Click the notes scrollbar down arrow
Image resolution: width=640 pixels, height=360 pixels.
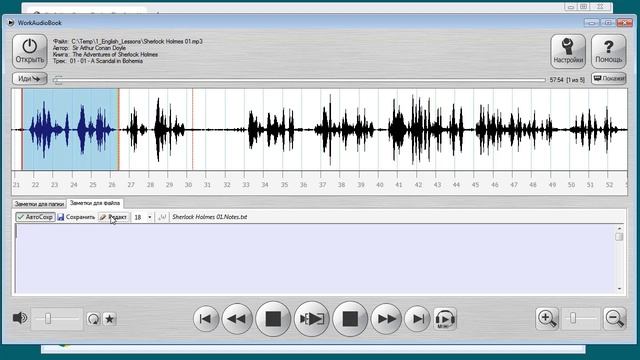pyautogui.click(x=619, y=289)
